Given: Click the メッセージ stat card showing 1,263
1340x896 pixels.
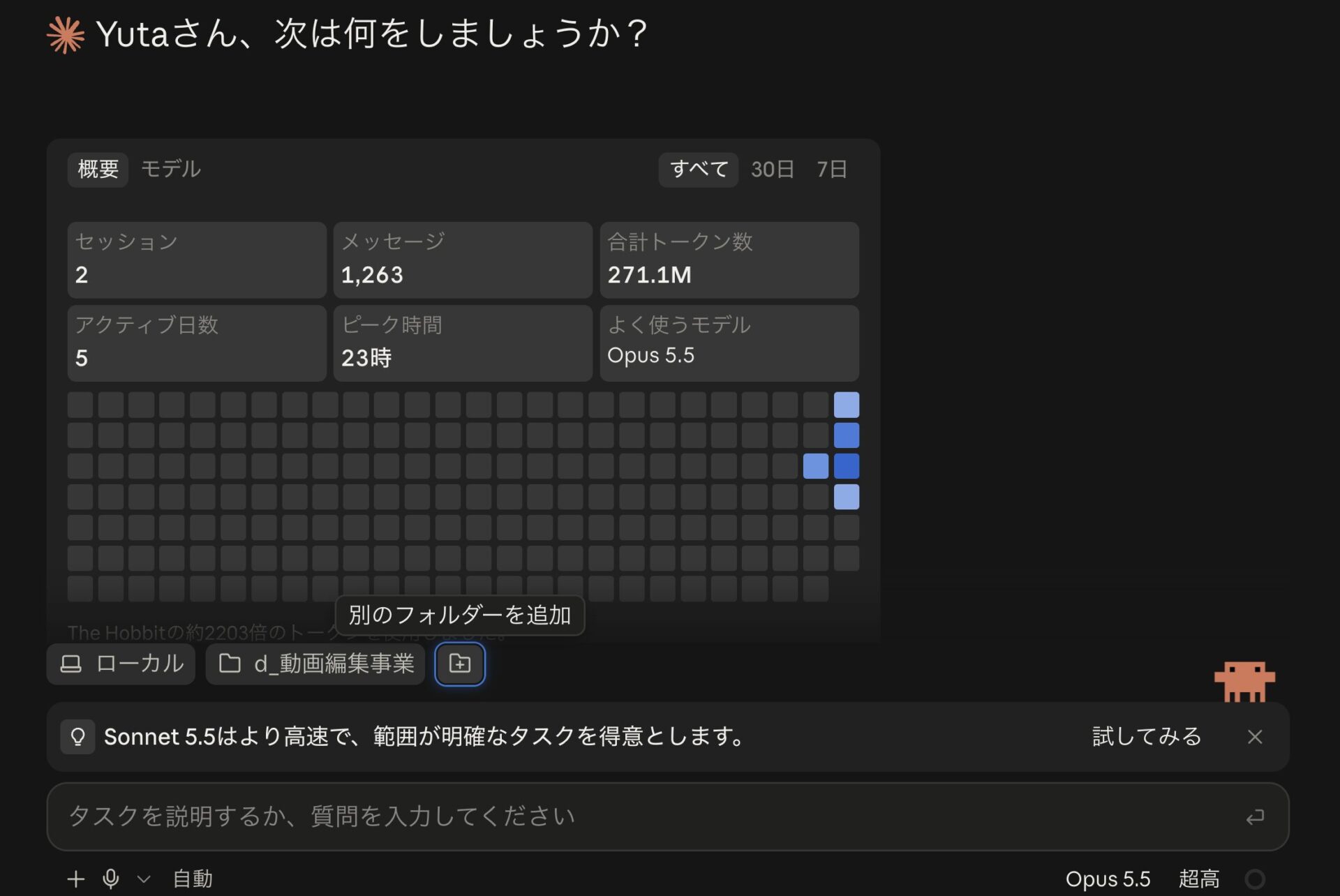Looking at the screenshot, I should pyautogui.click(x=463, y=260).
